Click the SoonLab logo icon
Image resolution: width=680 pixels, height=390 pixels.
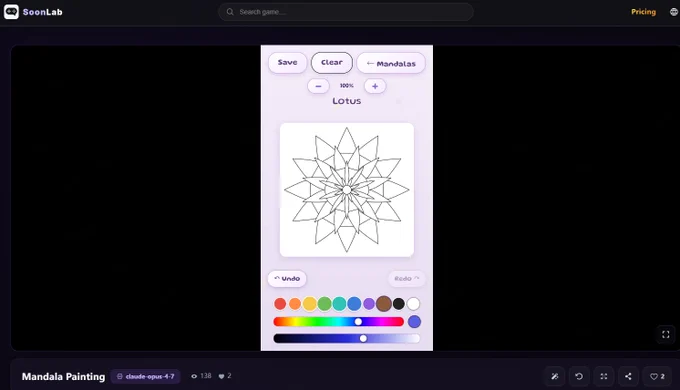(11, 12)
